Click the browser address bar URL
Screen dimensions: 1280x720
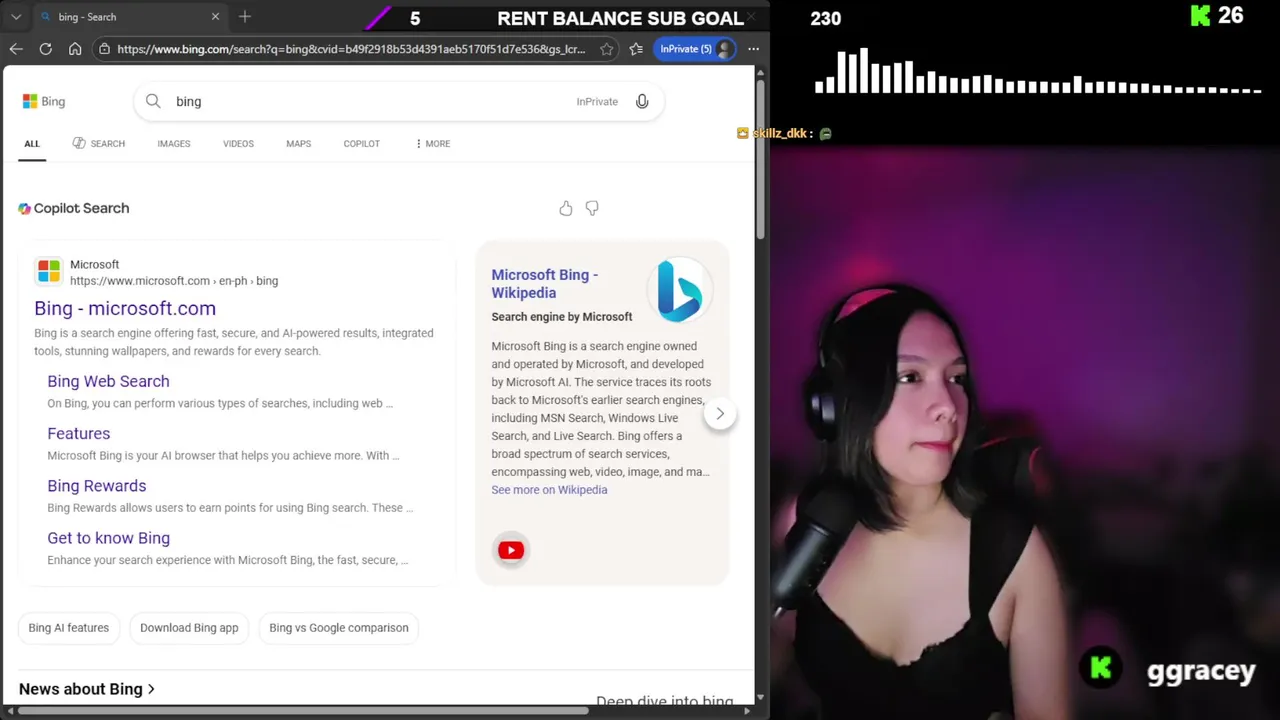tap(351, 49)
